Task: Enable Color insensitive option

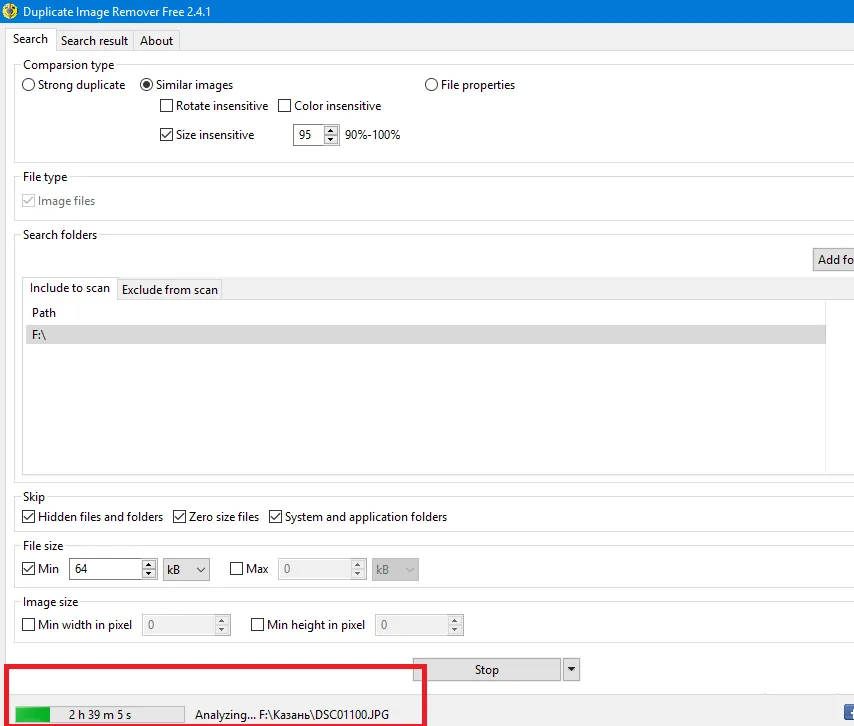Action: coord(285,106)
